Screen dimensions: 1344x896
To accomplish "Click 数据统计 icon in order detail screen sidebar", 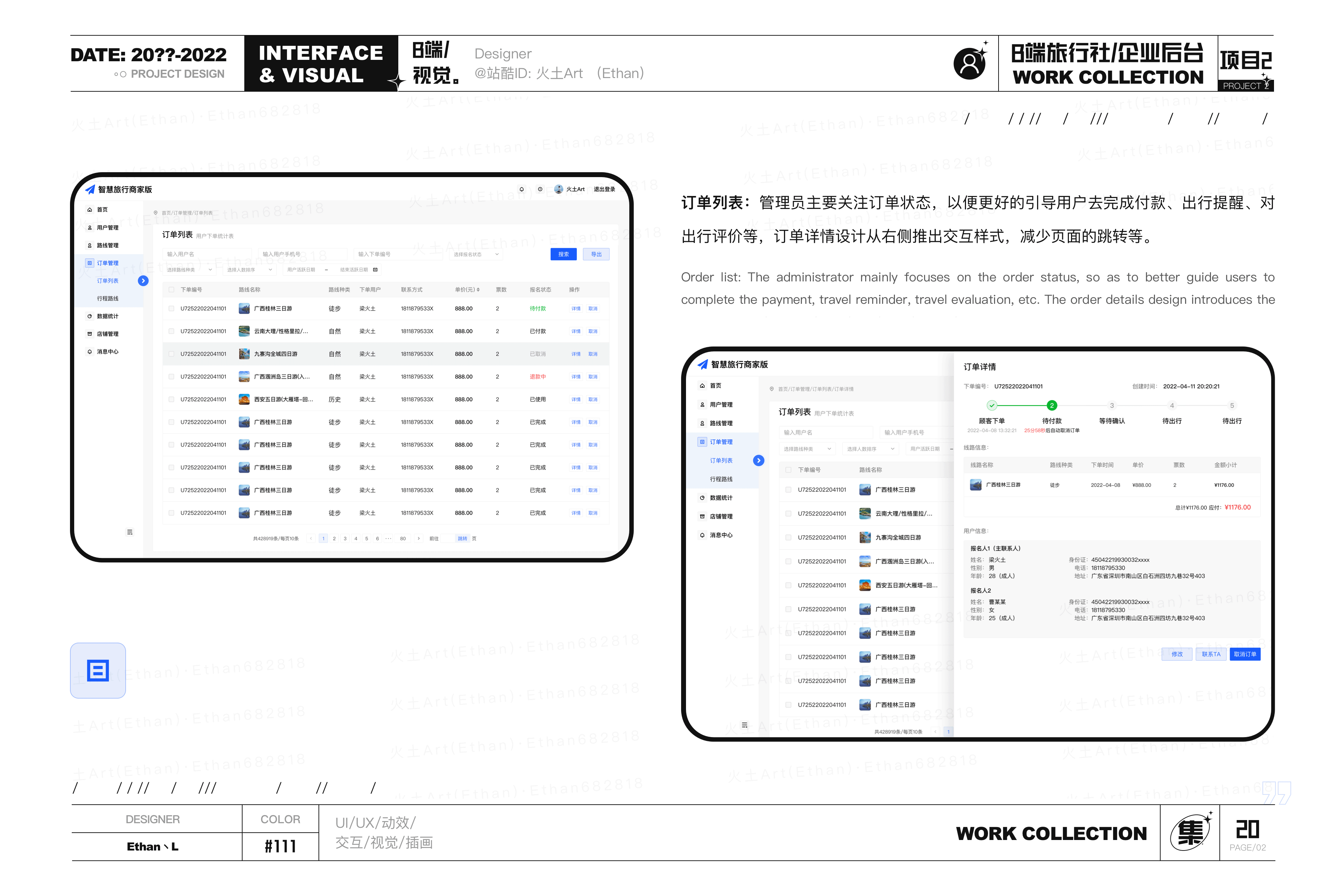I will (x=702, y=498).
